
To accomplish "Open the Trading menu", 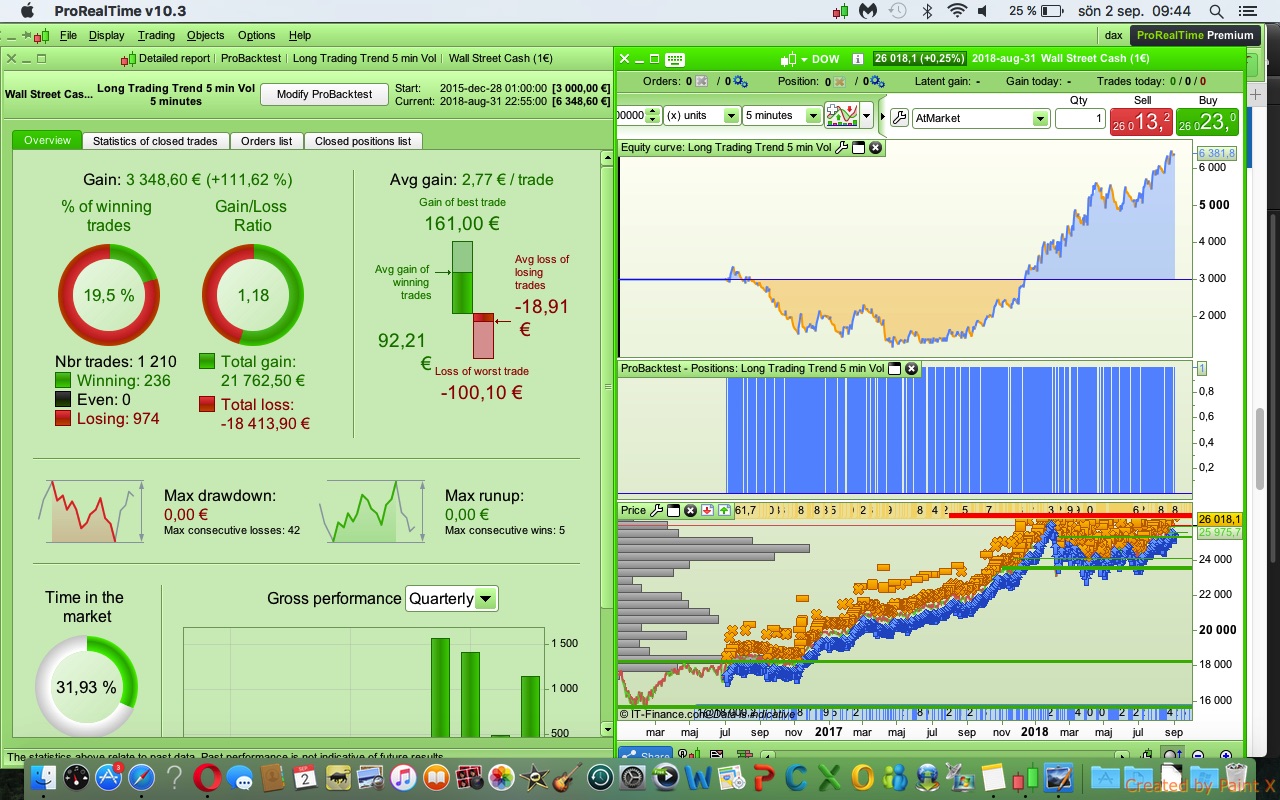I will pos(156,35).
